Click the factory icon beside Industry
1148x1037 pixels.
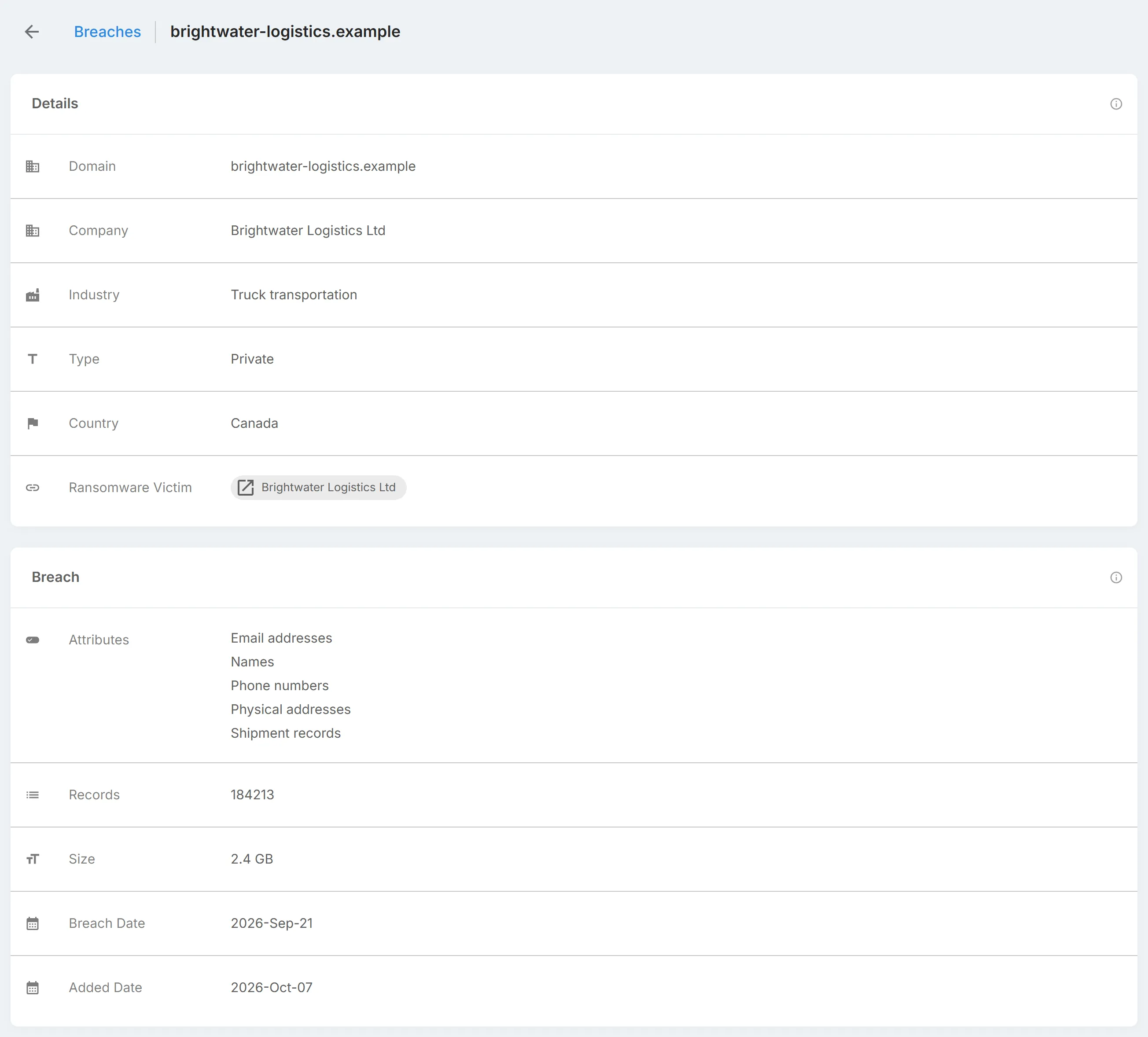click(33, 295)
